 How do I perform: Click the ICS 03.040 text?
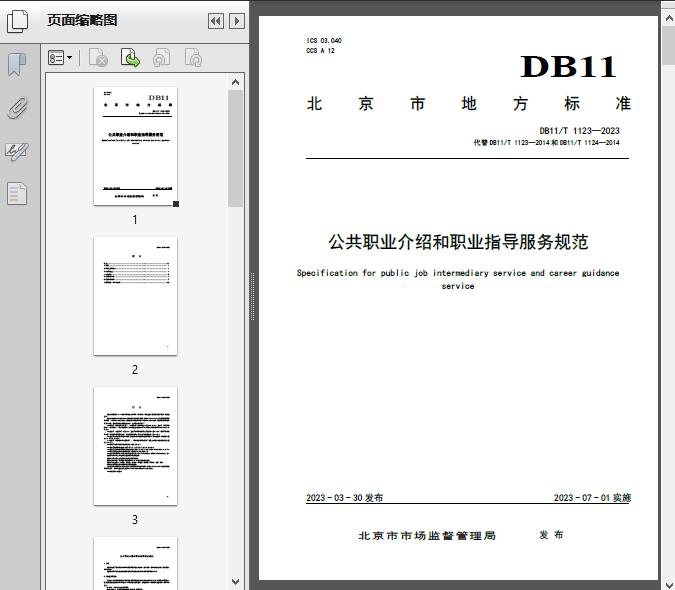click(x=324, y=40)
